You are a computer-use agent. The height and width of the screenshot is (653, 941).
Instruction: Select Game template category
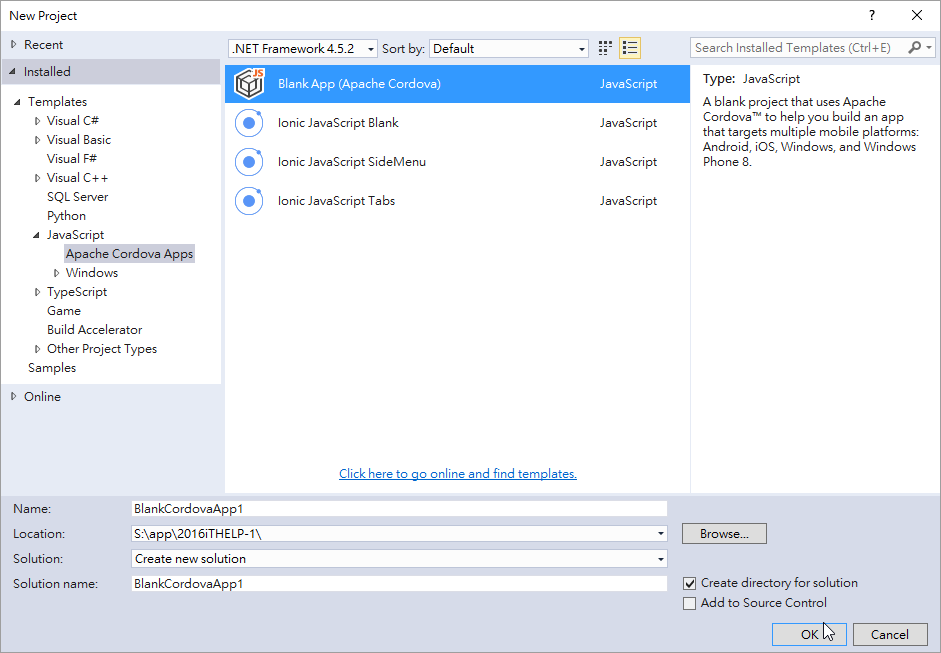[64, 311]
